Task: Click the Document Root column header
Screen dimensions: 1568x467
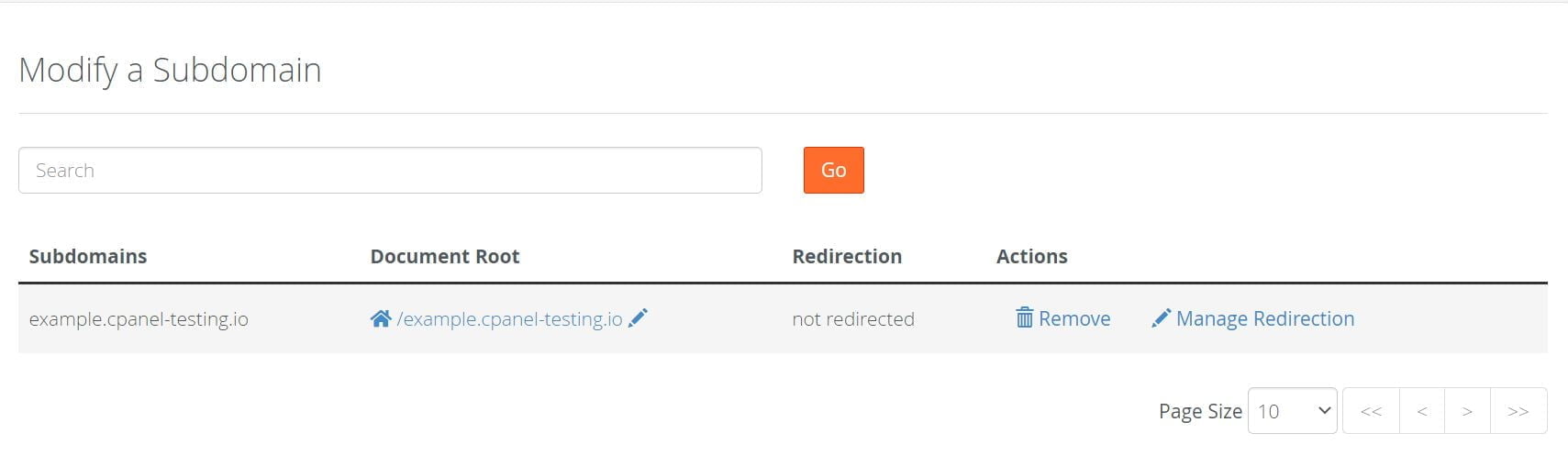Action: pos(445,257)
